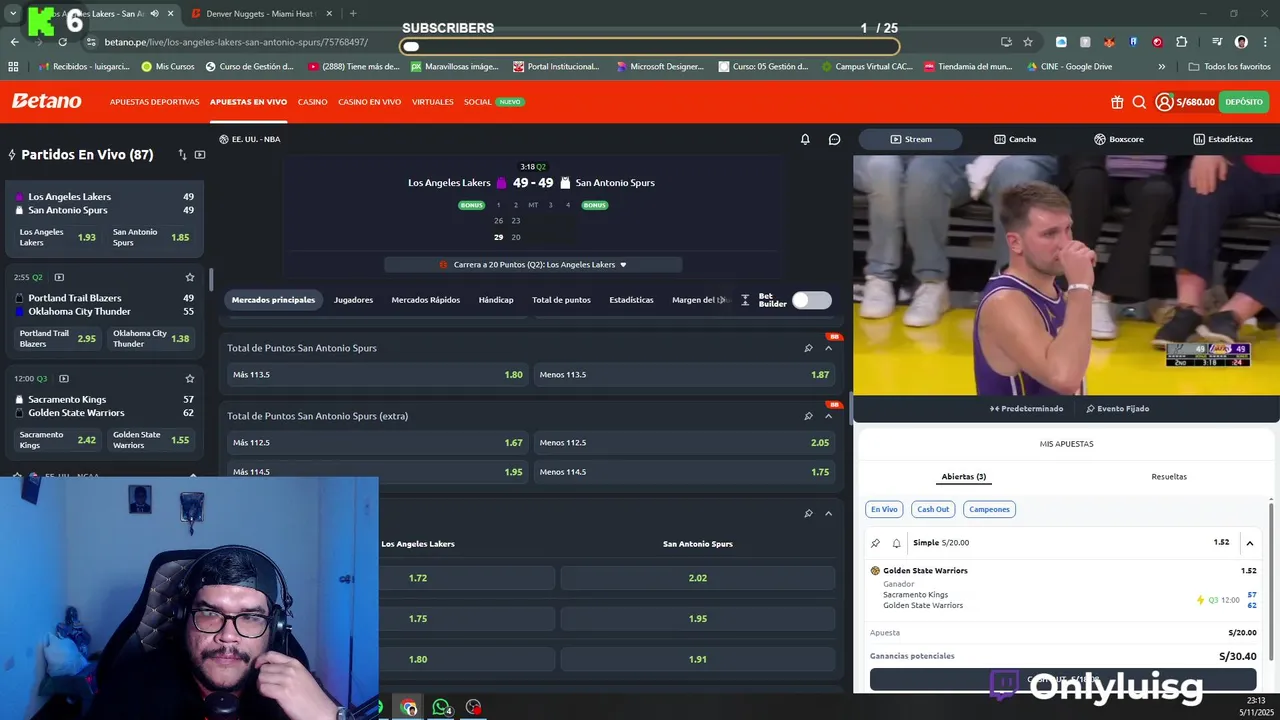The width and height of the screenshot is (1280, 720).
Task: Open the Chrome apps grid in the bookmarks bar
Action: 13,67
